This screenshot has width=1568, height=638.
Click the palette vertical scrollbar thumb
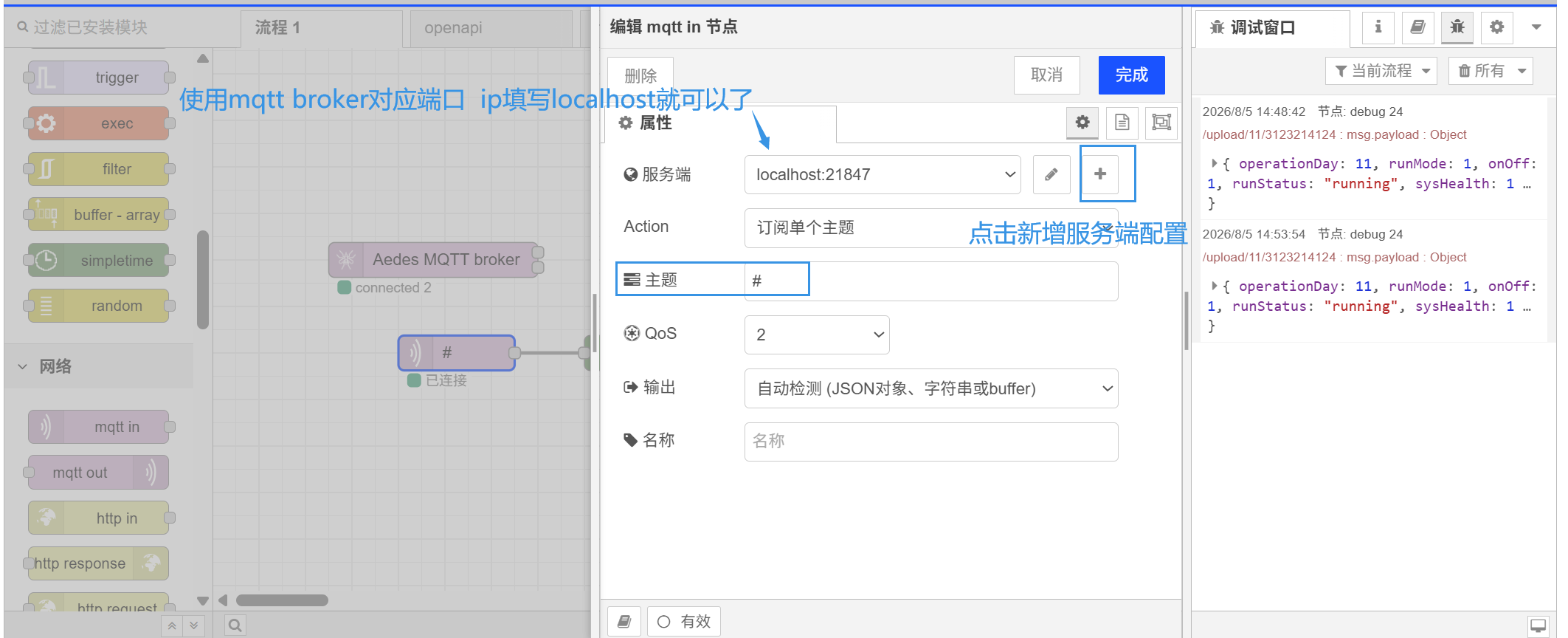coord(203,280)
